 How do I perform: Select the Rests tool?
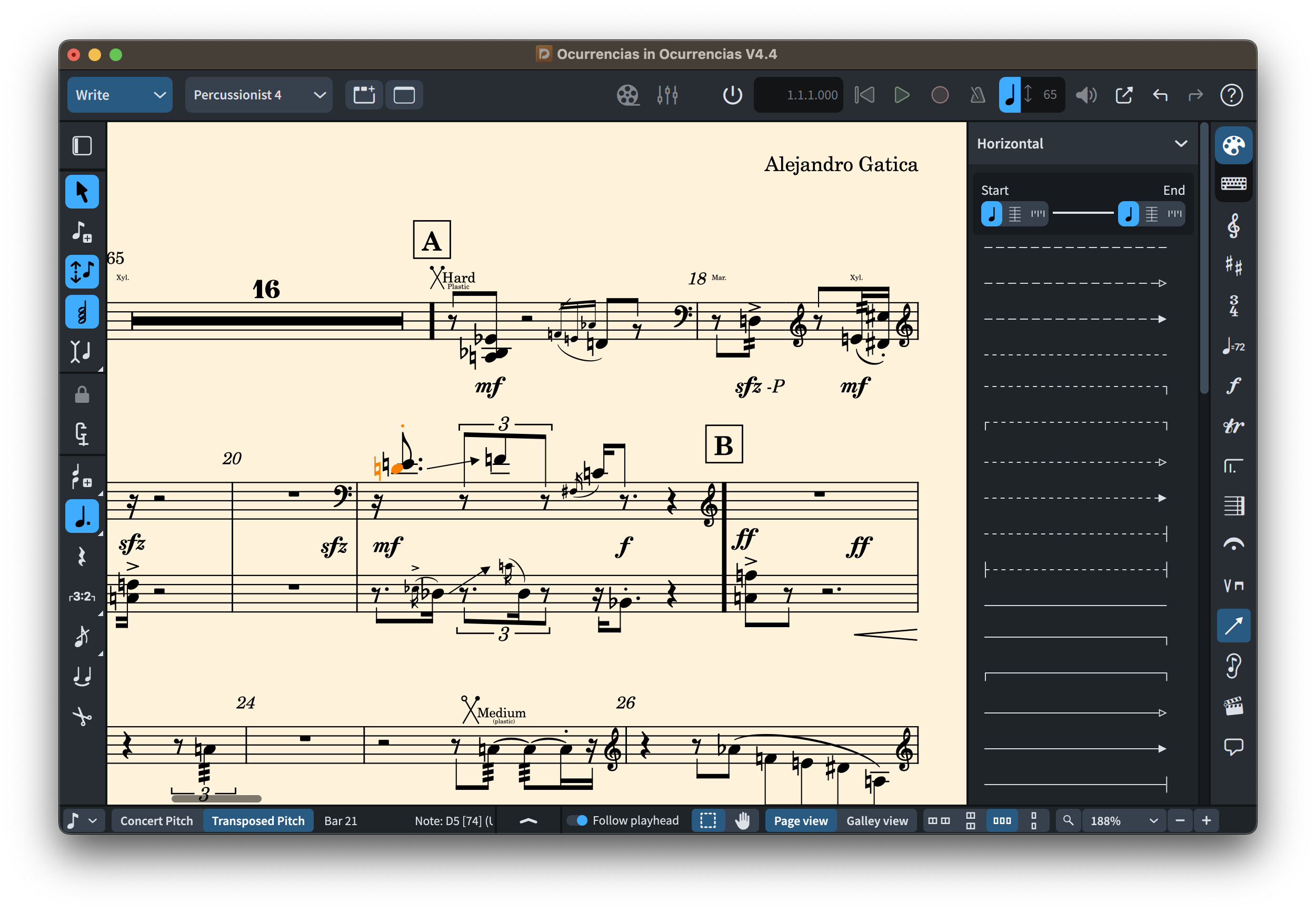tap(82, 556)
